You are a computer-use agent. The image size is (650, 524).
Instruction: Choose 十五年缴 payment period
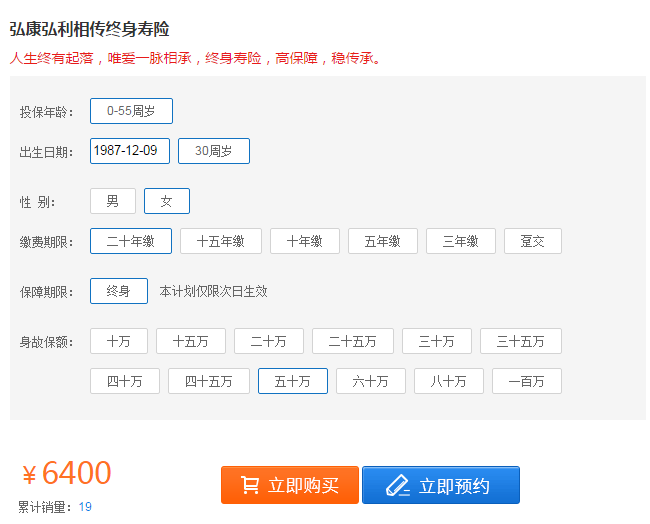coord(221,241)
